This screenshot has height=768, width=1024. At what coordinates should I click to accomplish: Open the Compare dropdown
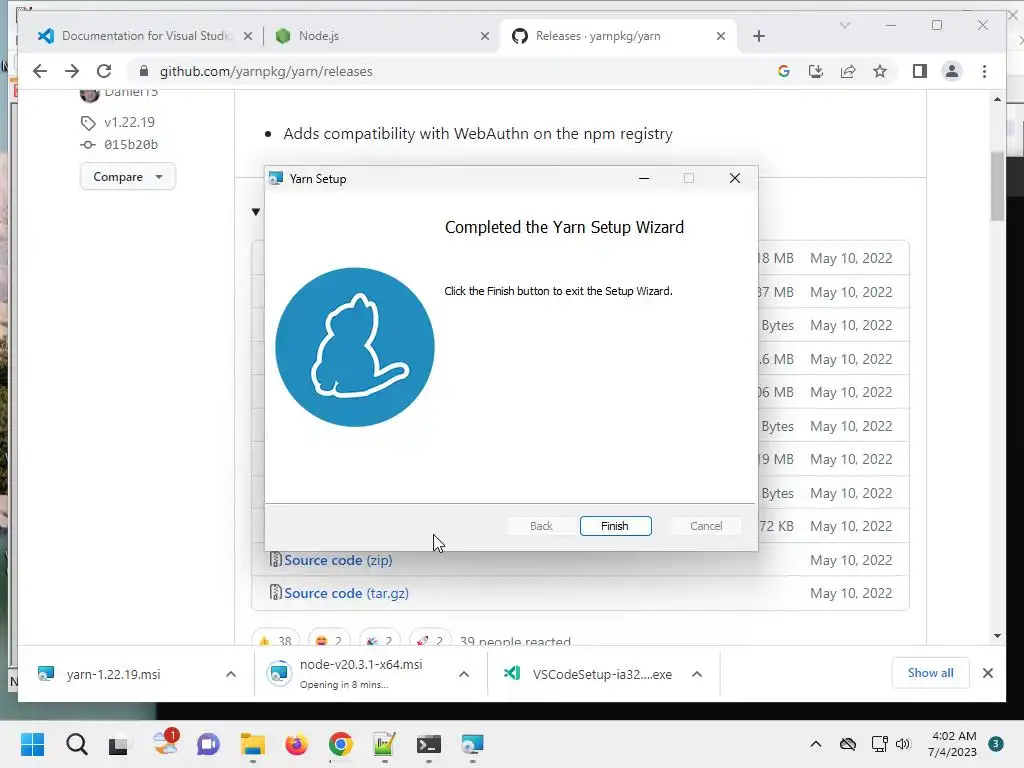pyautogui.click(x=127, y=176)
